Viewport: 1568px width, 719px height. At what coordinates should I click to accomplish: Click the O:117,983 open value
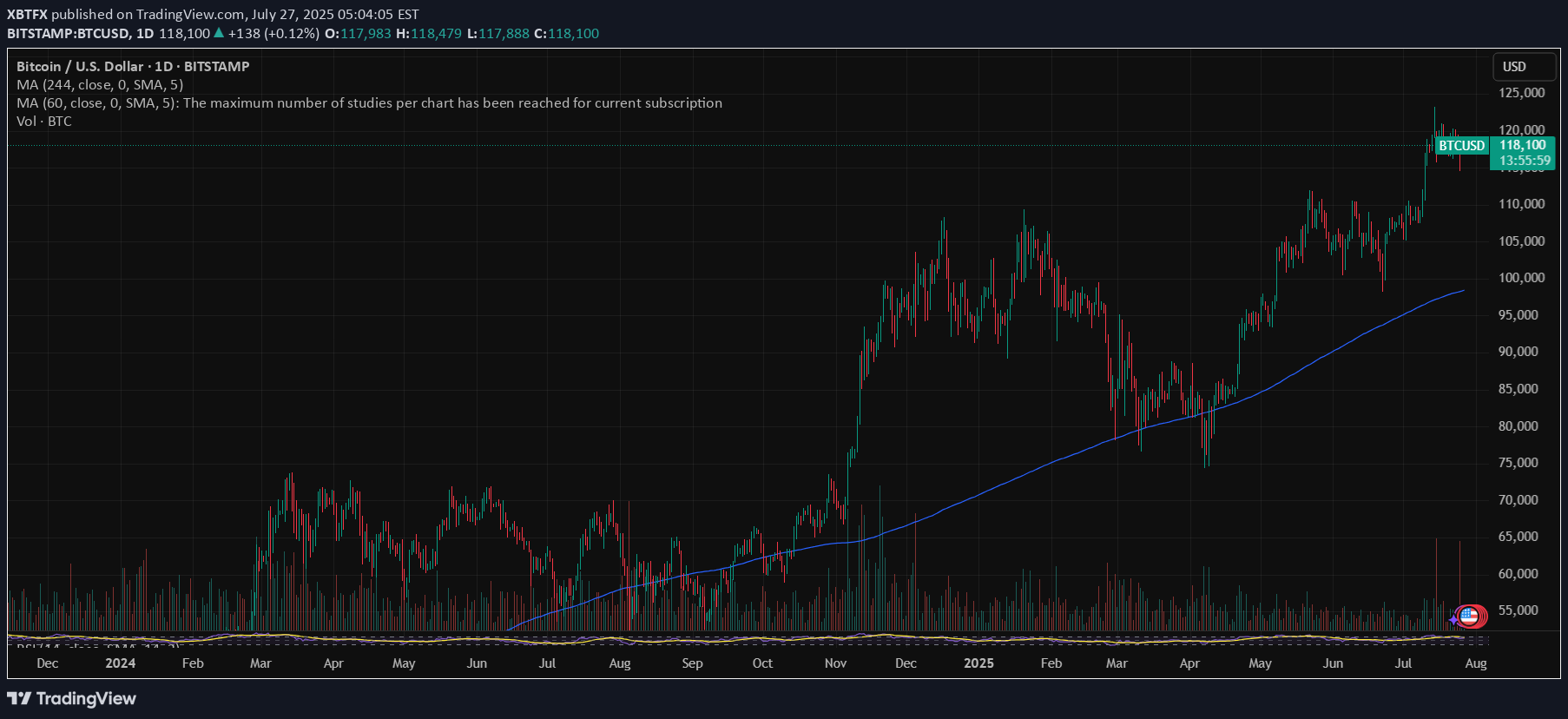(x=358, y=34)
